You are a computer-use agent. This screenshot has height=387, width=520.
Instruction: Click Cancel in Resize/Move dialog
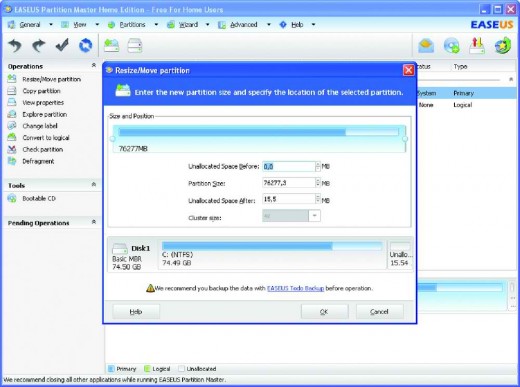[379, 312]
